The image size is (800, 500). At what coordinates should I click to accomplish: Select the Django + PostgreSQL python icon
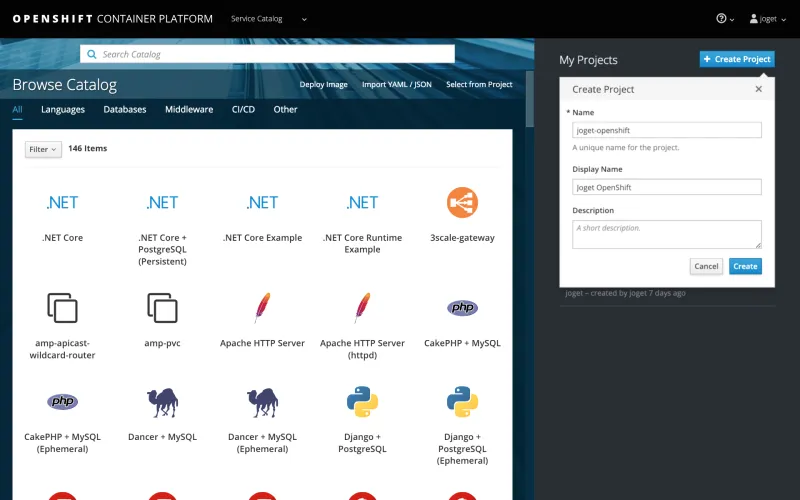[x=362, y=402]
